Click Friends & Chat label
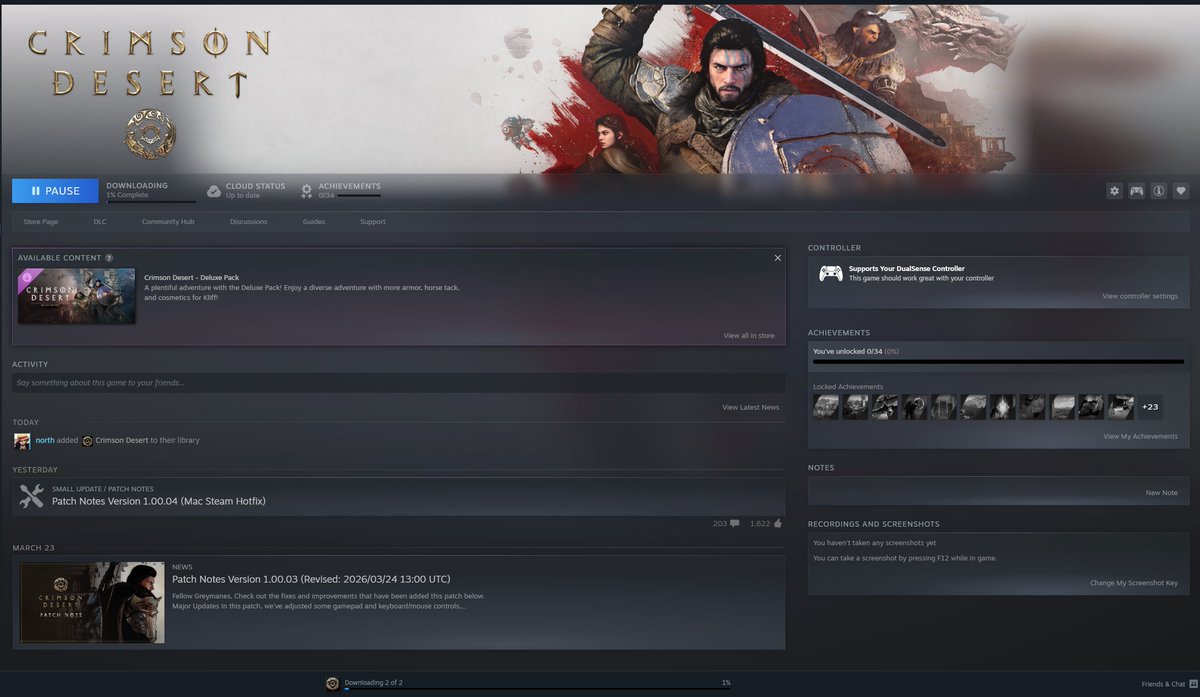 [x=1163, y=684]
